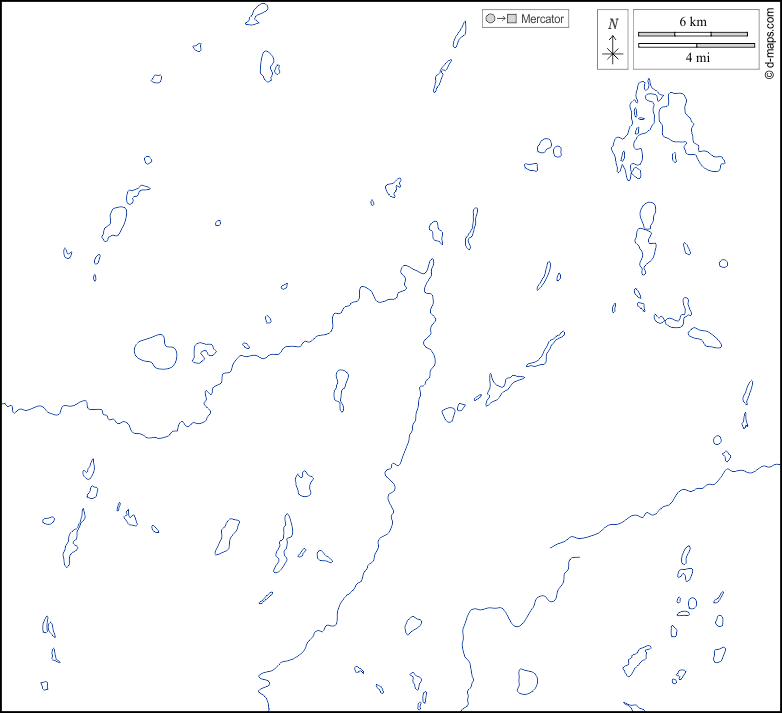Screen dimensions: 782x713
Task: Click the arrow between circle and square icons
Action: (501, 19)
